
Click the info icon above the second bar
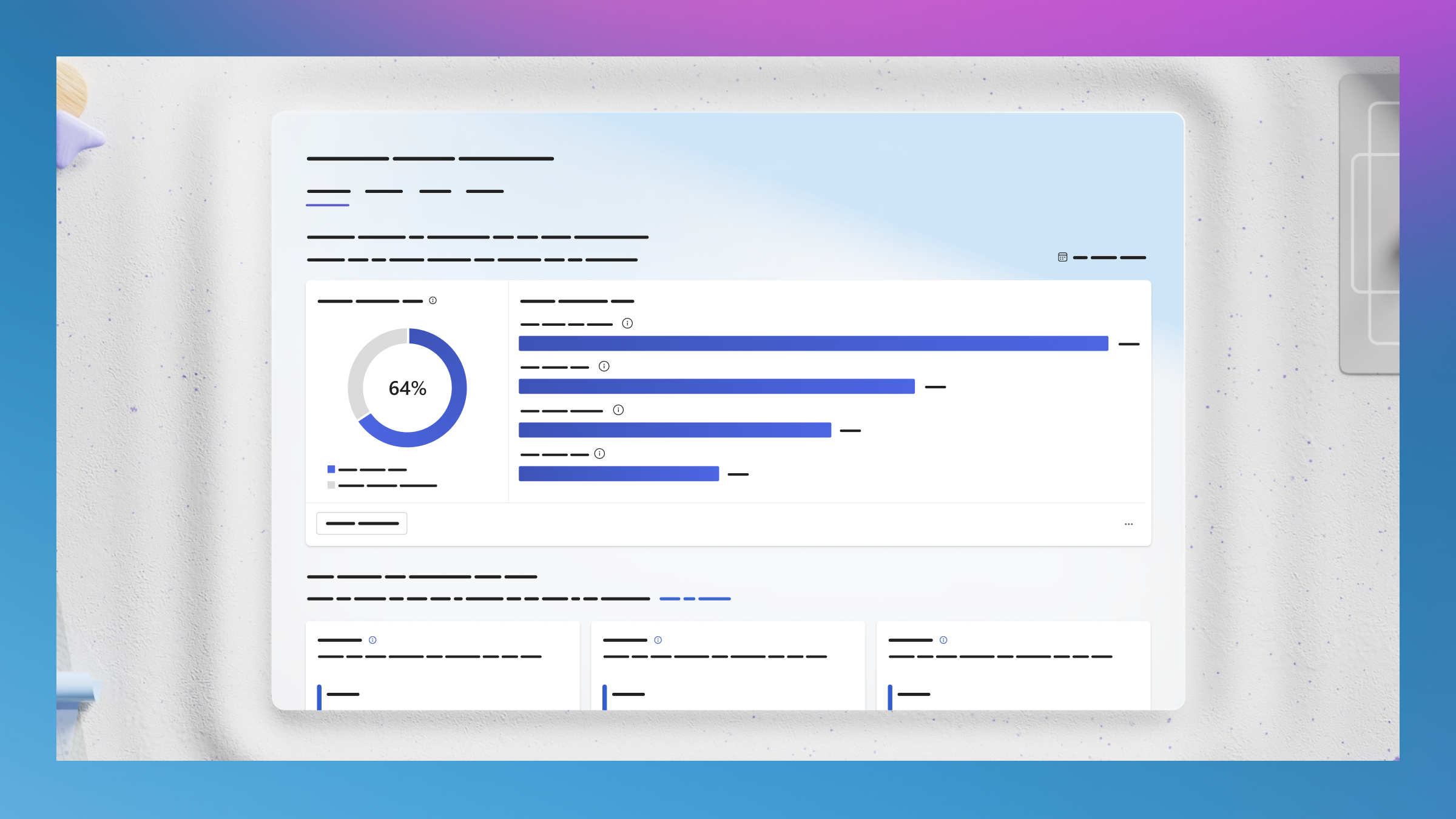604,366
